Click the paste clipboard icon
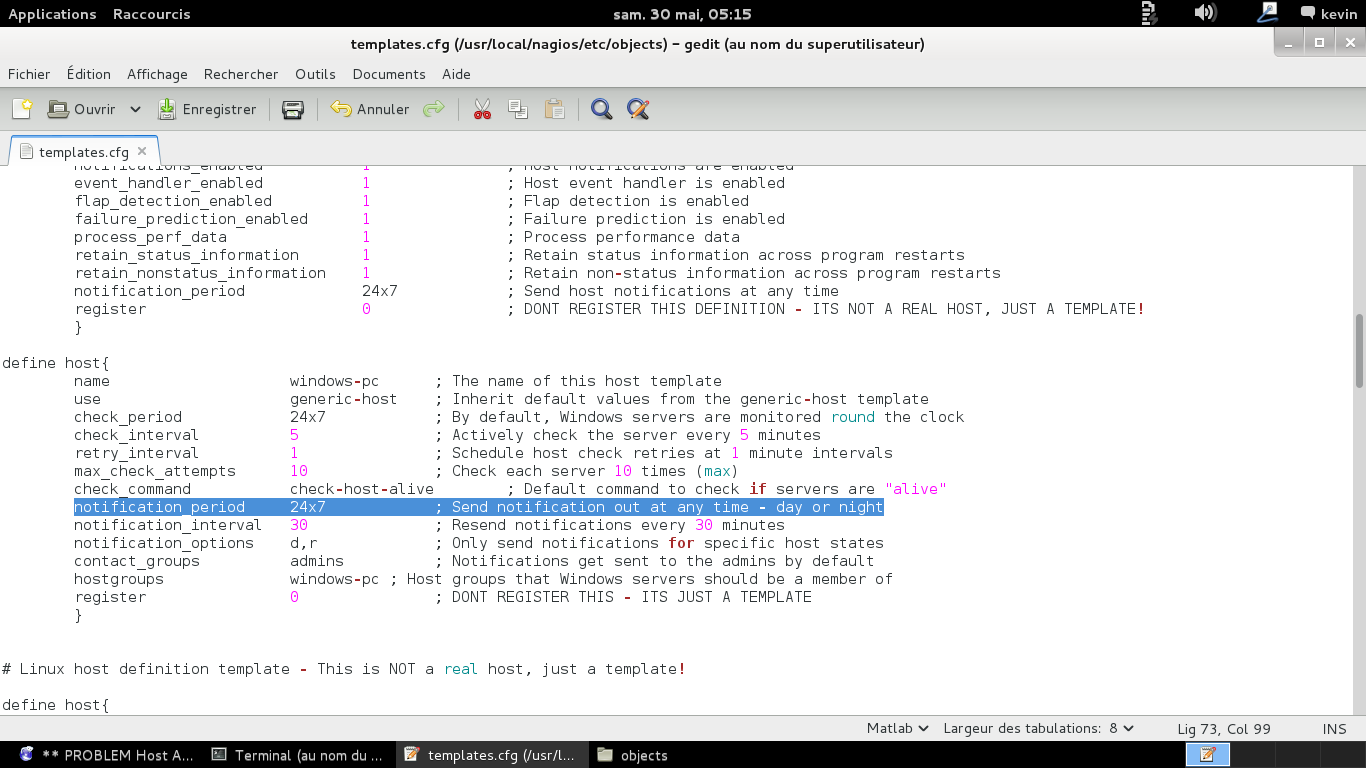 [555, 109]
